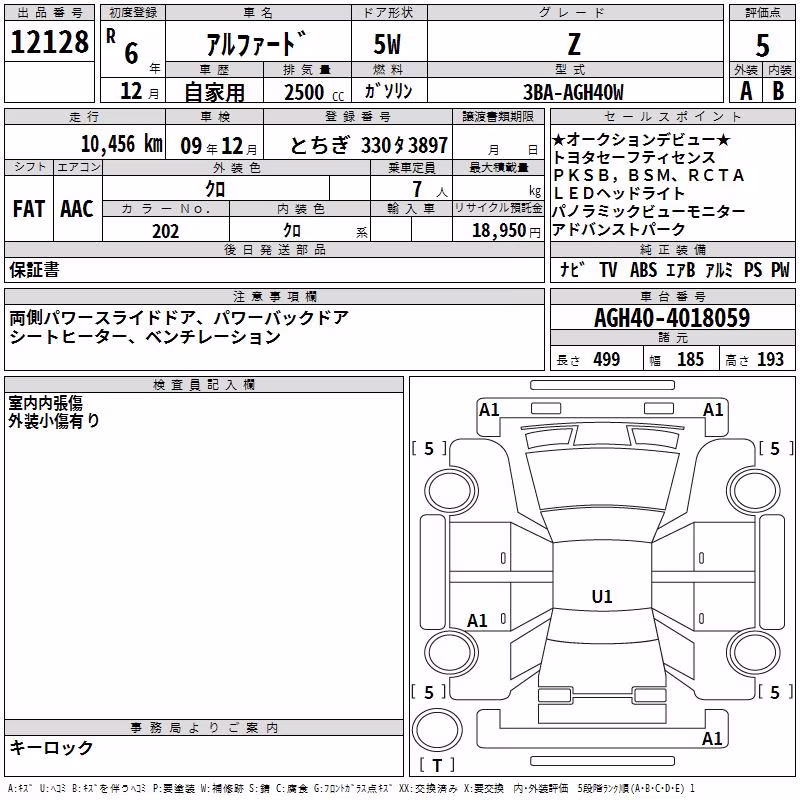Select ナビ in 純正装備
The image size is (800, 800).
[571, 269]
